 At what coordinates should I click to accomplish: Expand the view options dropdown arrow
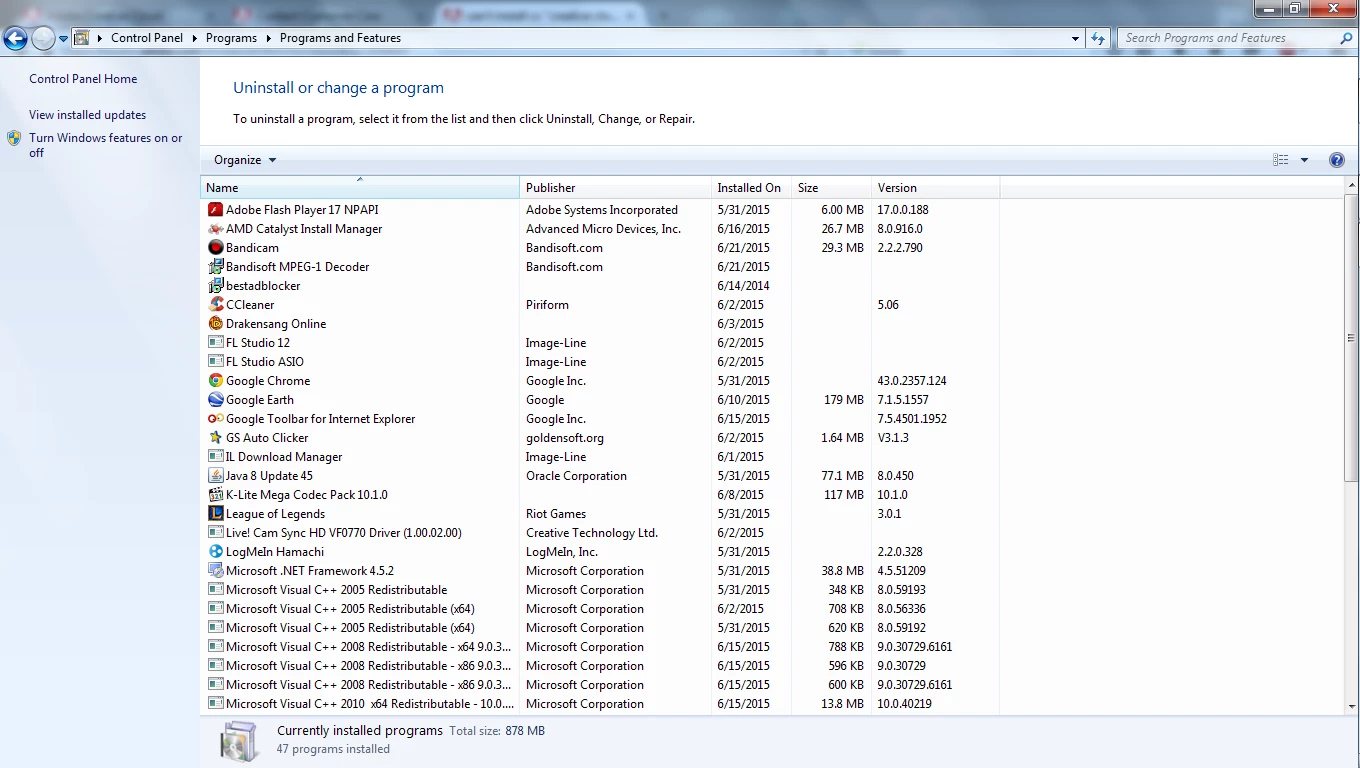coord(1304,160)
